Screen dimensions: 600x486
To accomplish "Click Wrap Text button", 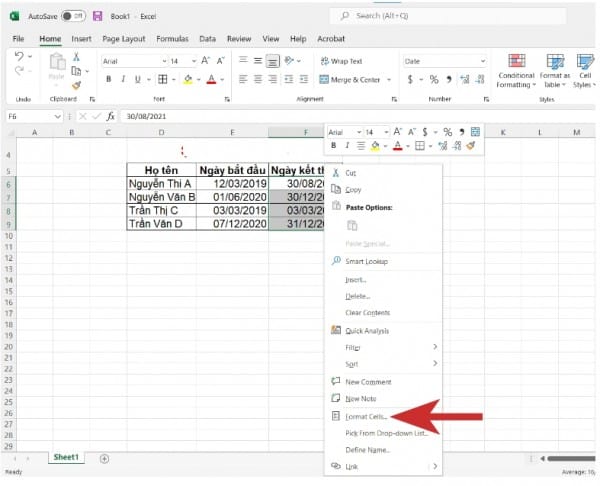I will tap(341, 61).
